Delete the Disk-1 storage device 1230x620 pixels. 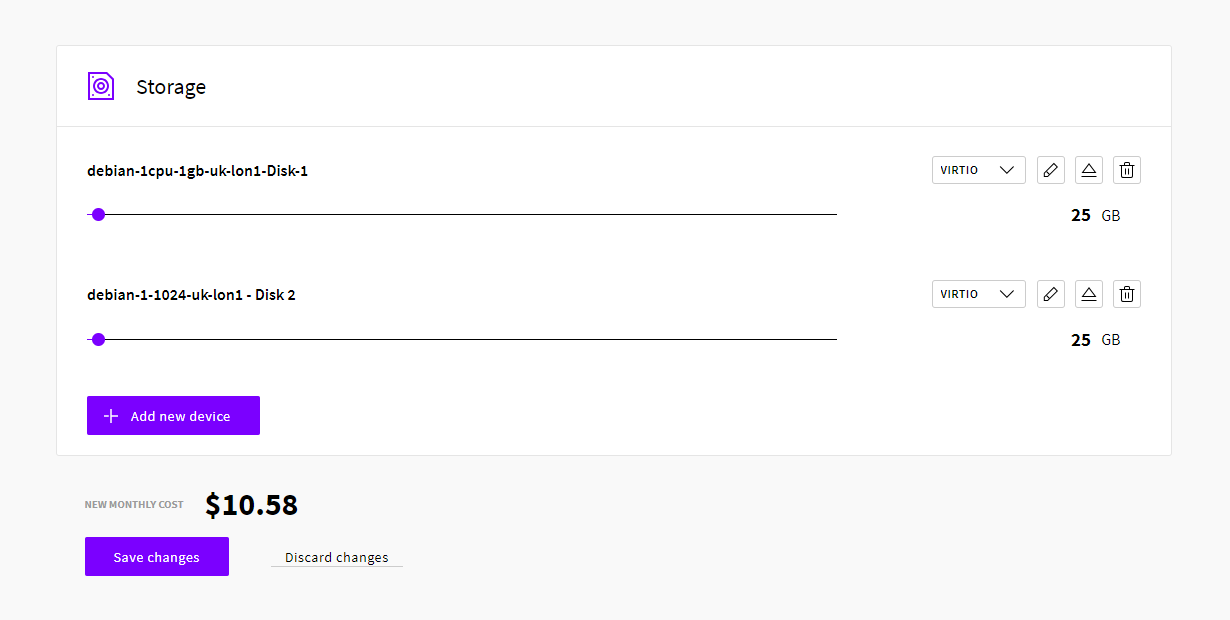tap(1127, 170)
